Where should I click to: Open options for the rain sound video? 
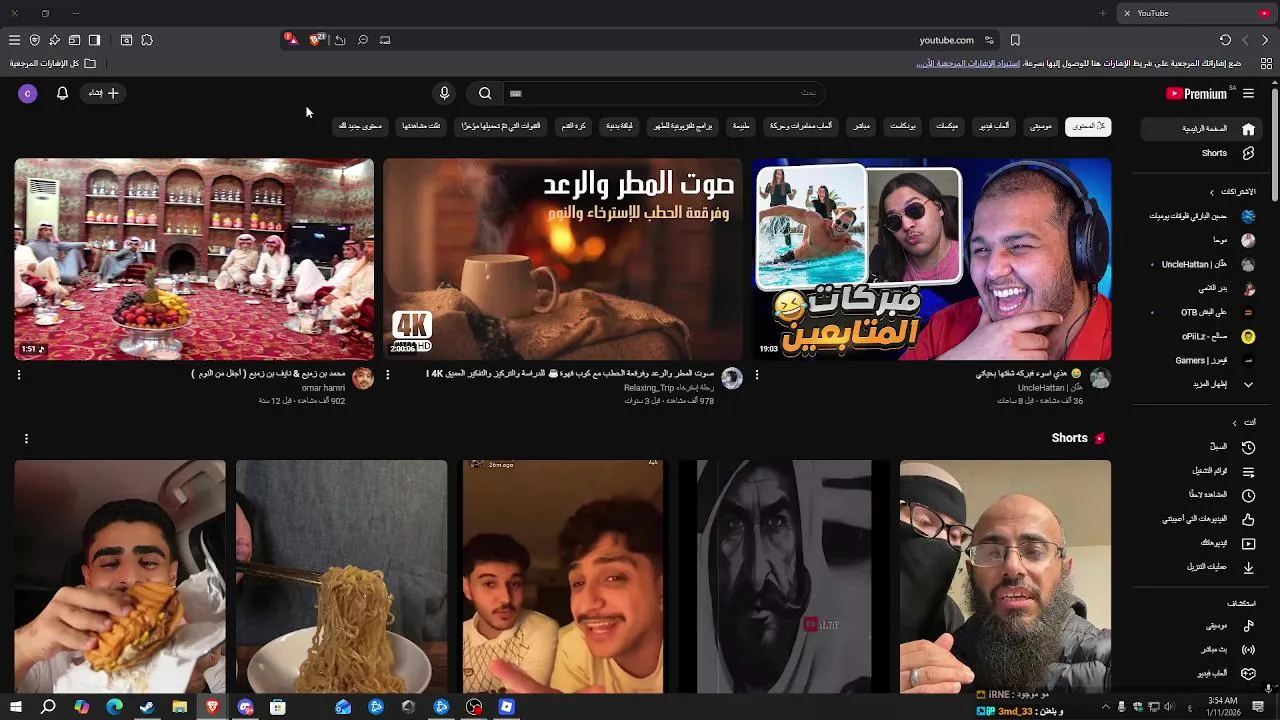[x=388, y=375]
